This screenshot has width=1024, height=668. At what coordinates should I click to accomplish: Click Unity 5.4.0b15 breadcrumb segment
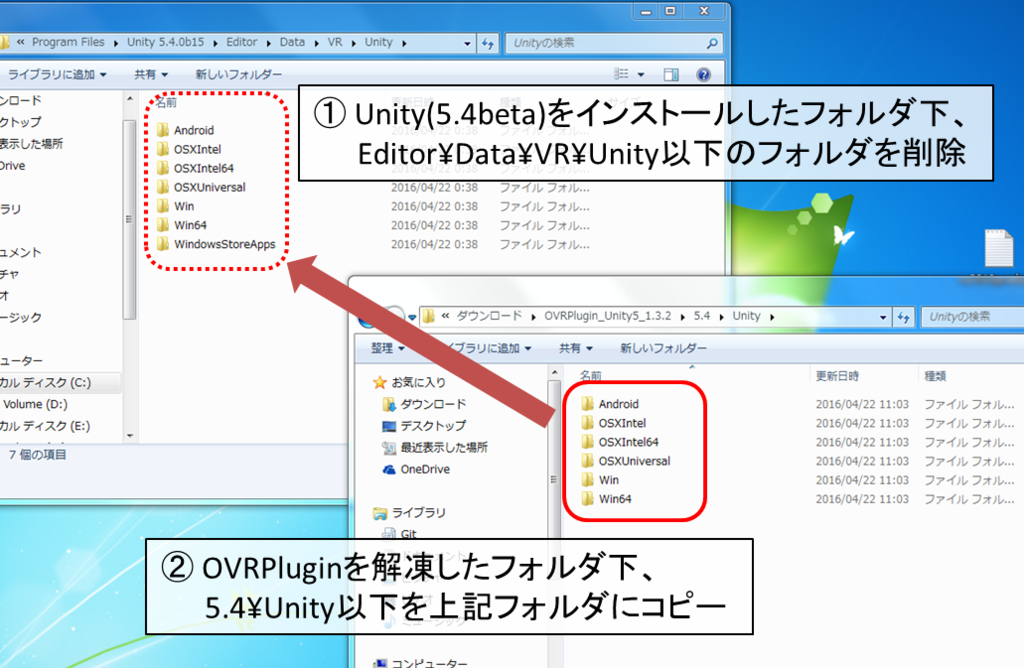[x=165, y=42]
